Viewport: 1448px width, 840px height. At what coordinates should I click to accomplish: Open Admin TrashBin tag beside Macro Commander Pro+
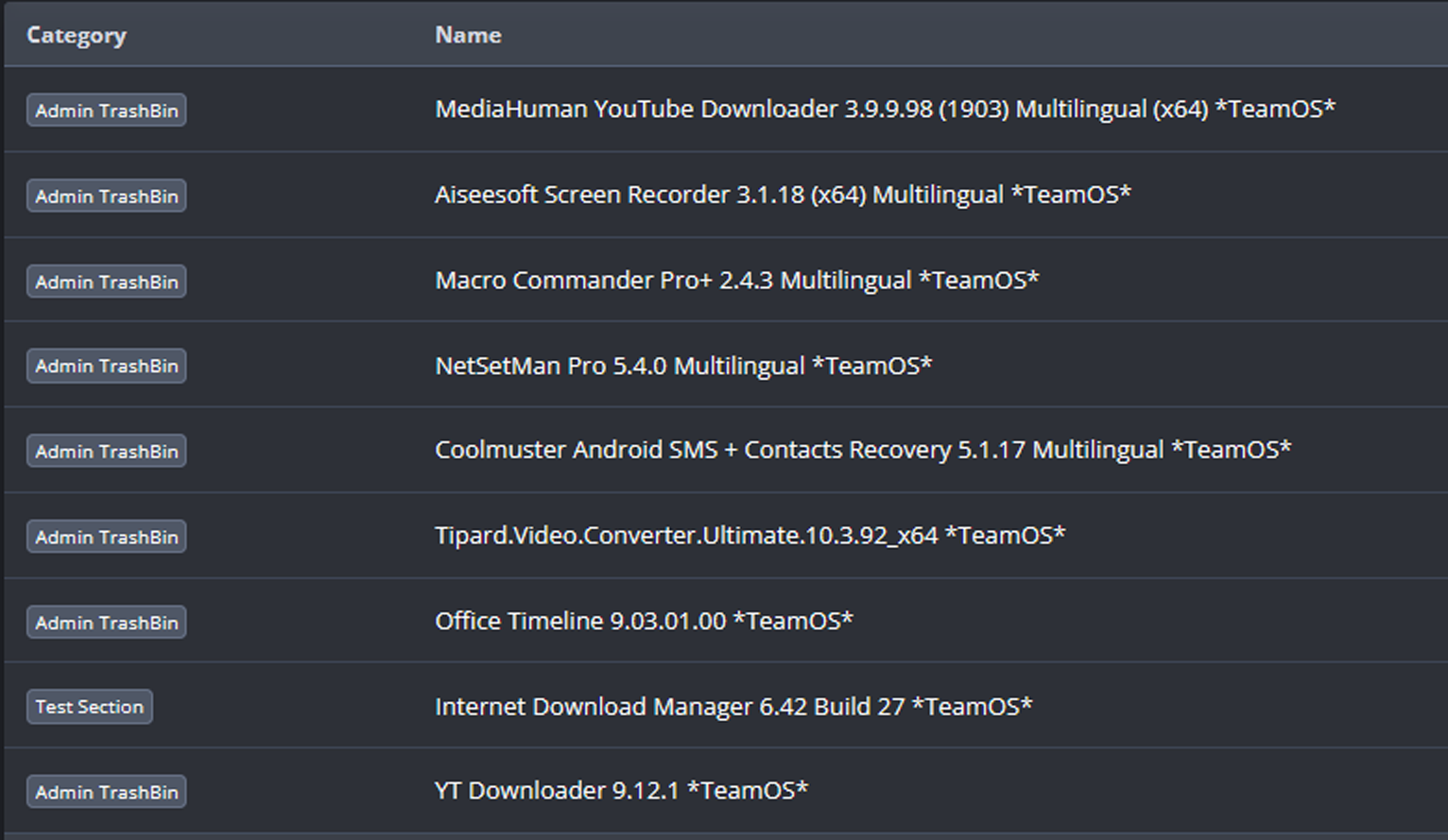(107, 282)
